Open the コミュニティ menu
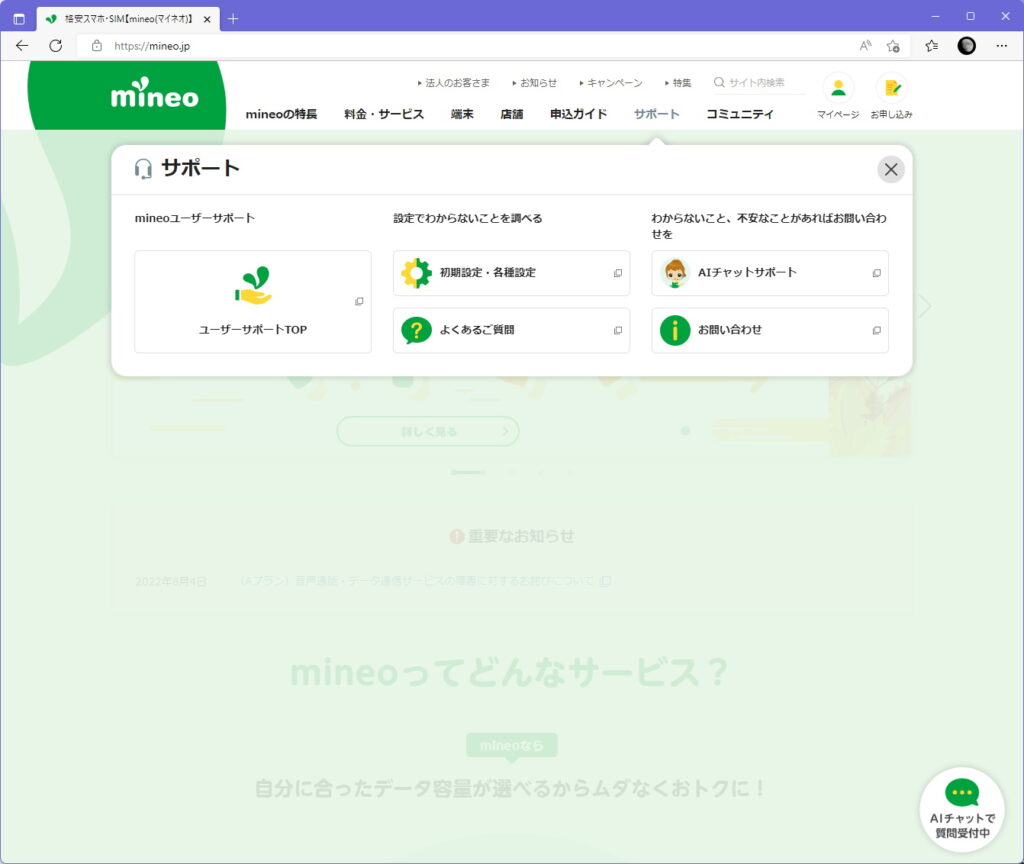This screenshot has width=1024, height=864. 740,114
